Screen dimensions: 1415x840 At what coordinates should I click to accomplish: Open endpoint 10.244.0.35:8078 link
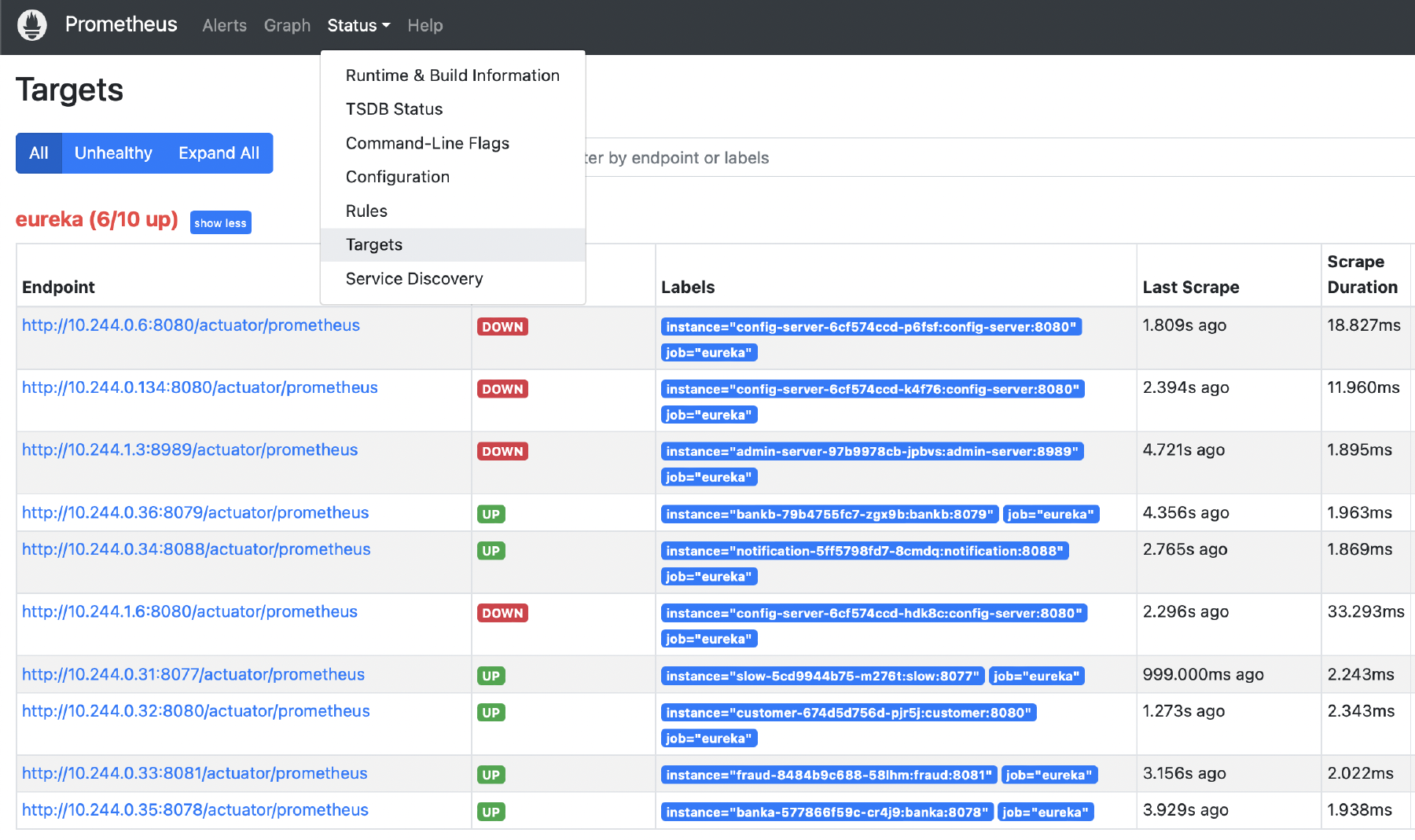(x=195, y=810)
